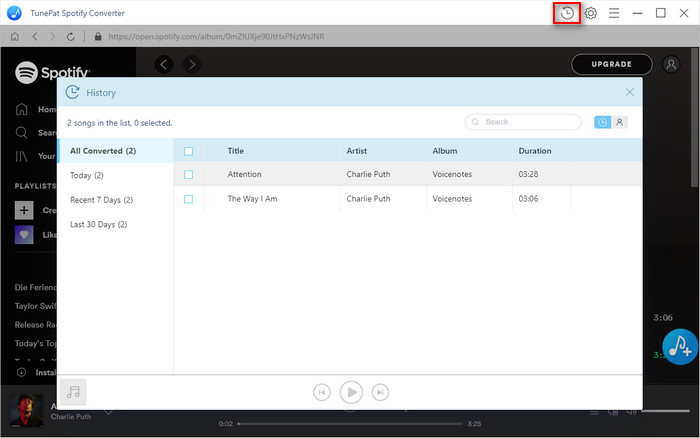This screenshot has width=700, height=438.
Task: Switch to the view-by-artist person toggle
Action: tap(619, 122)
